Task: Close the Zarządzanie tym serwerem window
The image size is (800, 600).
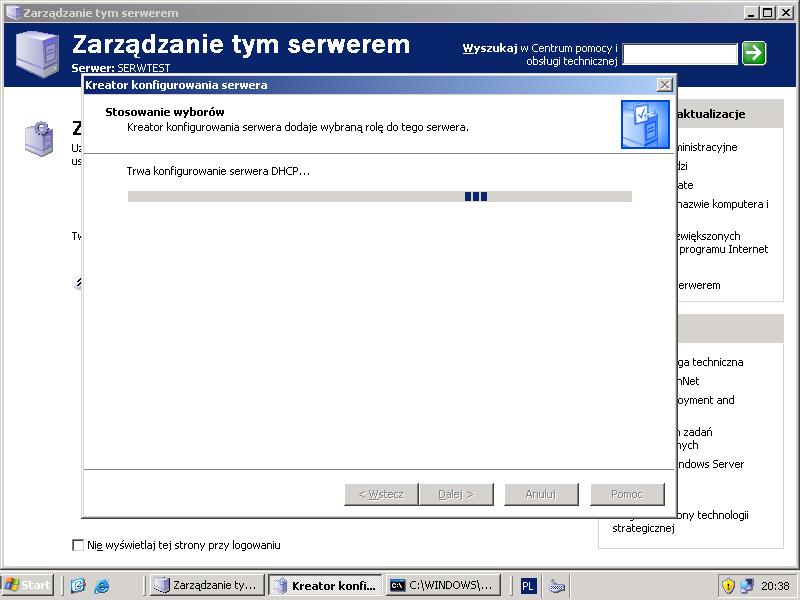Action: click(786, 13)
